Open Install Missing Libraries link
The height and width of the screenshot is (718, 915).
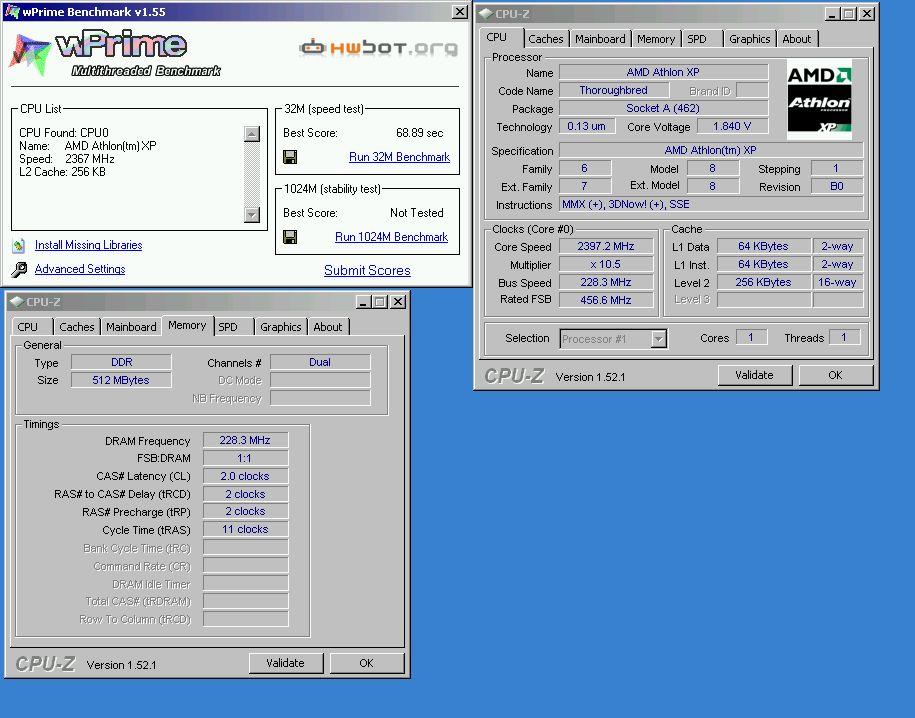(88, 245)
